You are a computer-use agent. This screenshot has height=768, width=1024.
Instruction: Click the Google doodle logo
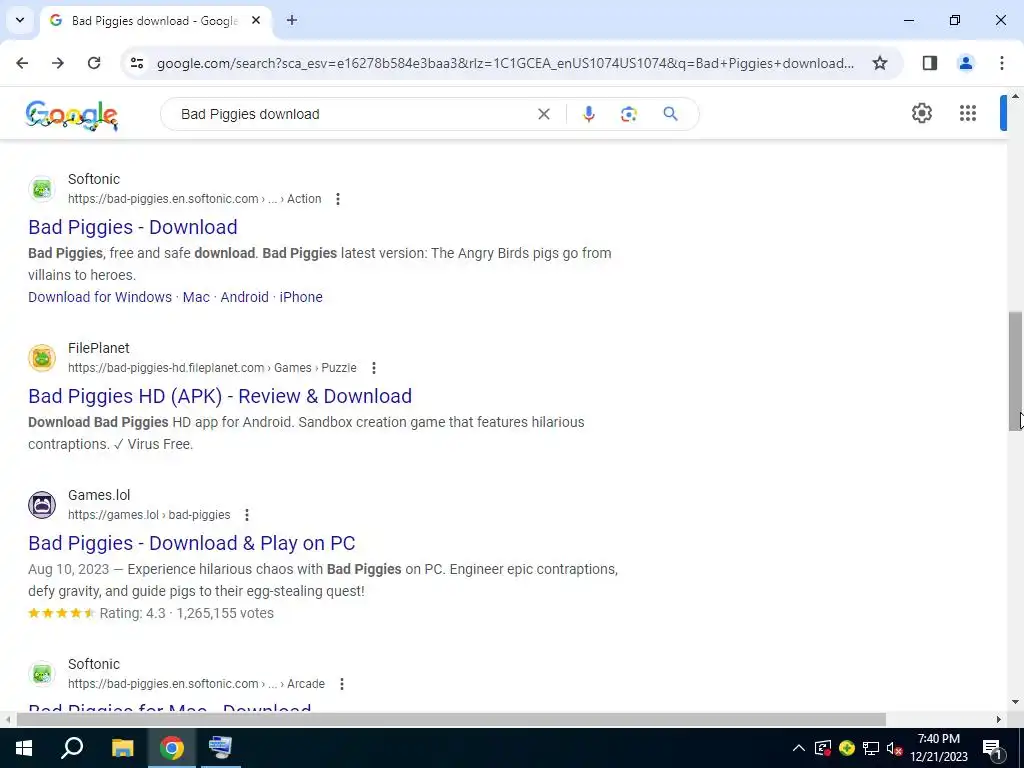point(72,116)
